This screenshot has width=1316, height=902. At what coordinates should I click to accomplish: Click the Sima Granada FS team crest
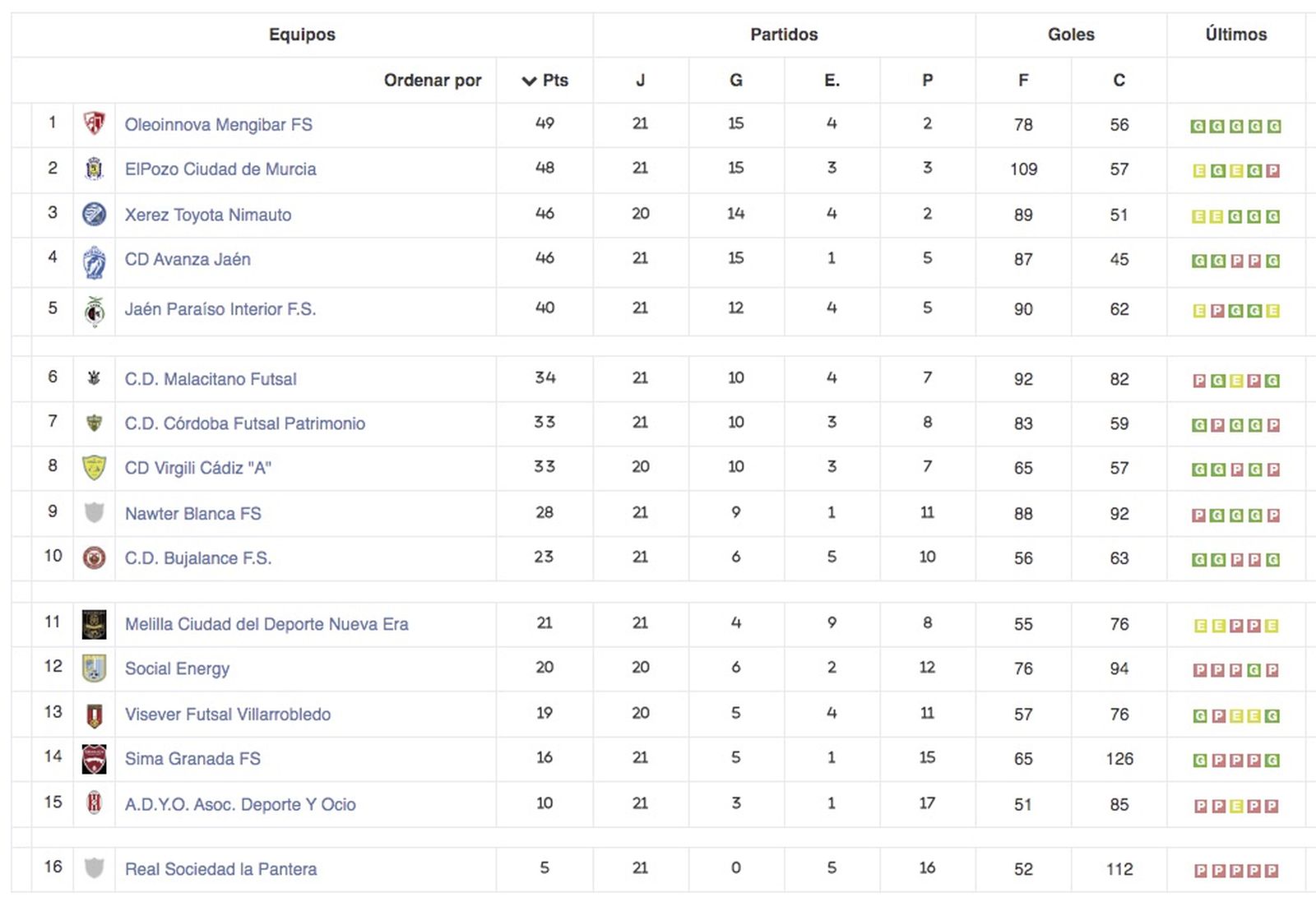pos(95,759)
